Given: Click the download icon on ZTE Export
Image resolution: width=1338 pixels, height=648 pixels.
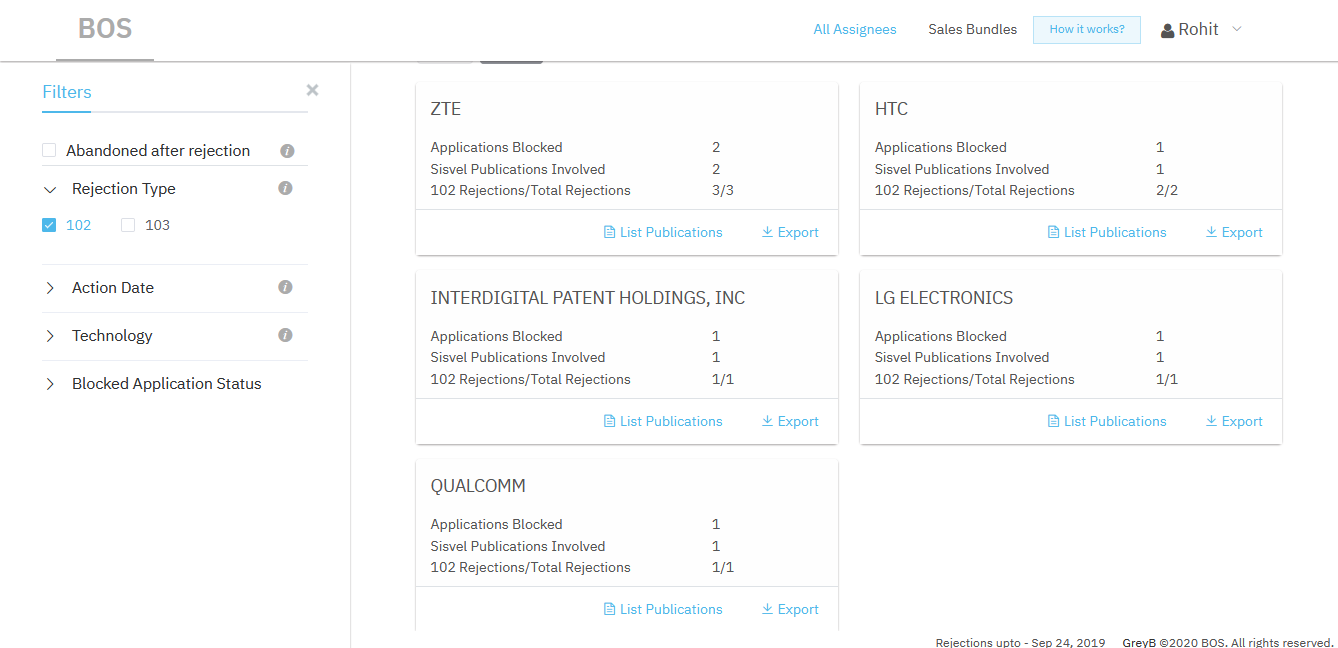Looking at the screenshot, I should (767, 232).
